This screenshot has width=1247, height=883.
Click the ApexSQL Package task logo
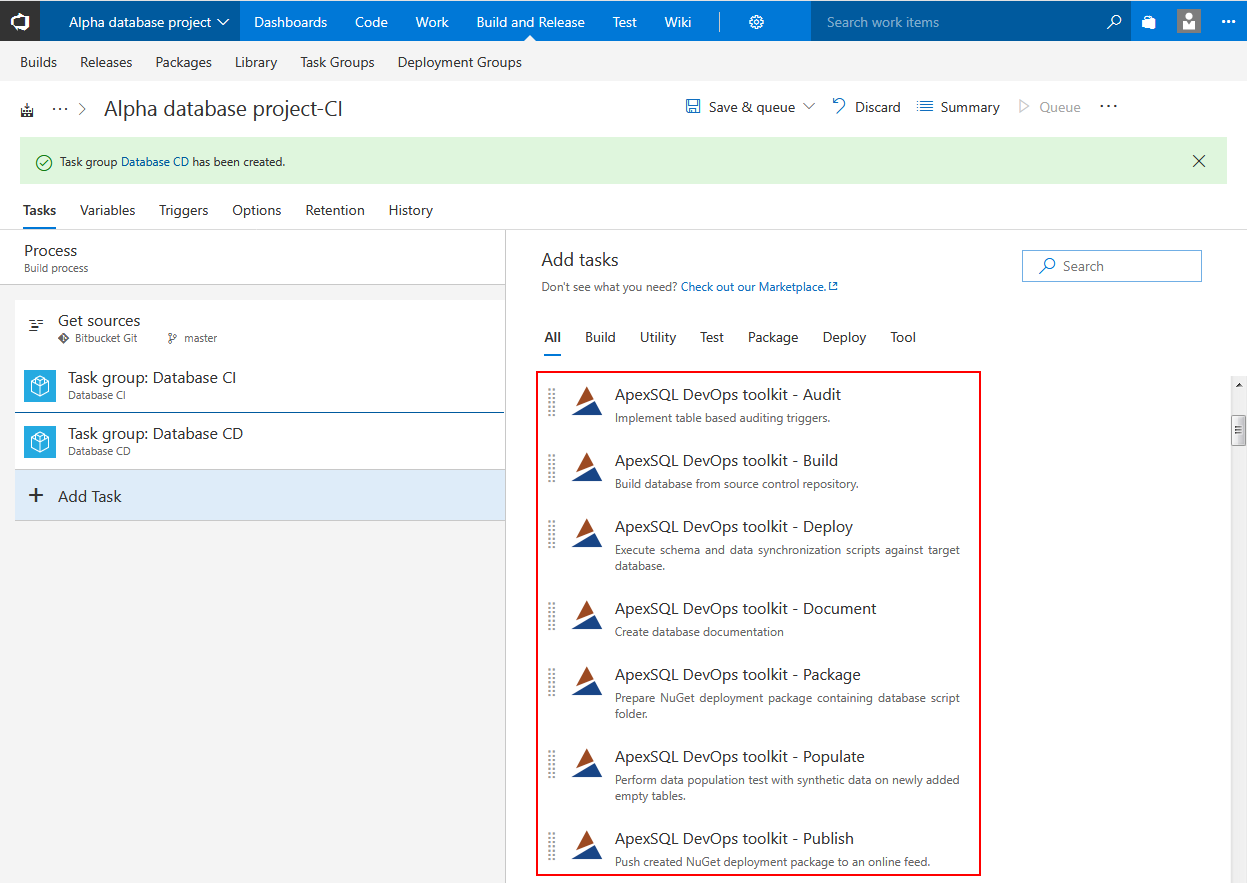(x=587, y=681)
